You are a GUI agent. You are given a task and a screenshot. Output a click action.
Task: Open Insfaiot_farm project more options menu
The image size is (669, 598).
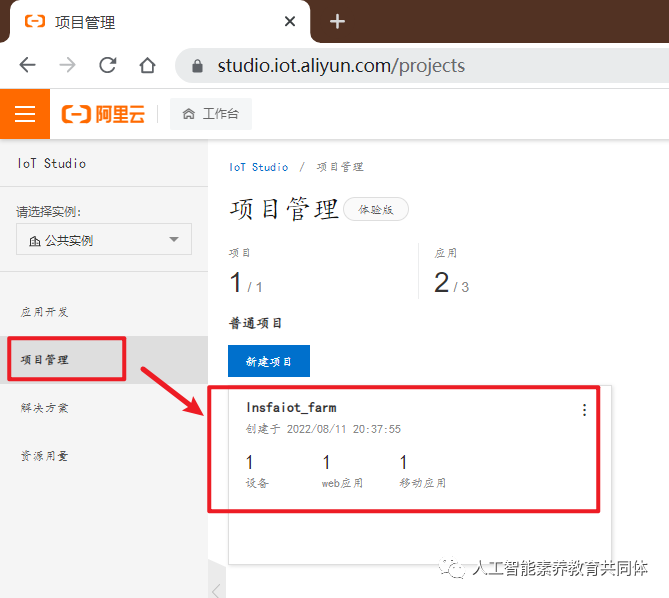(584, 410)
